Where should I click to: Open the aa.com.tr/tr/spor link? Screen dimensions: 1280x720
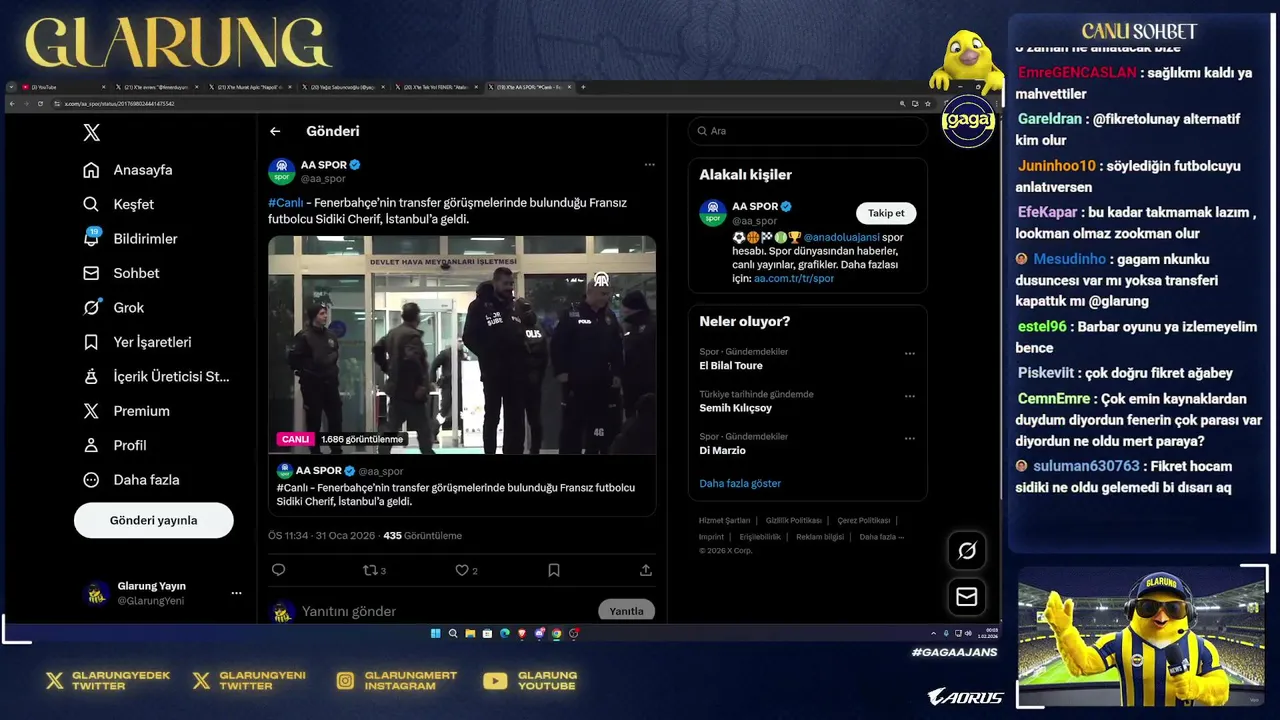(x=794, y=278)
